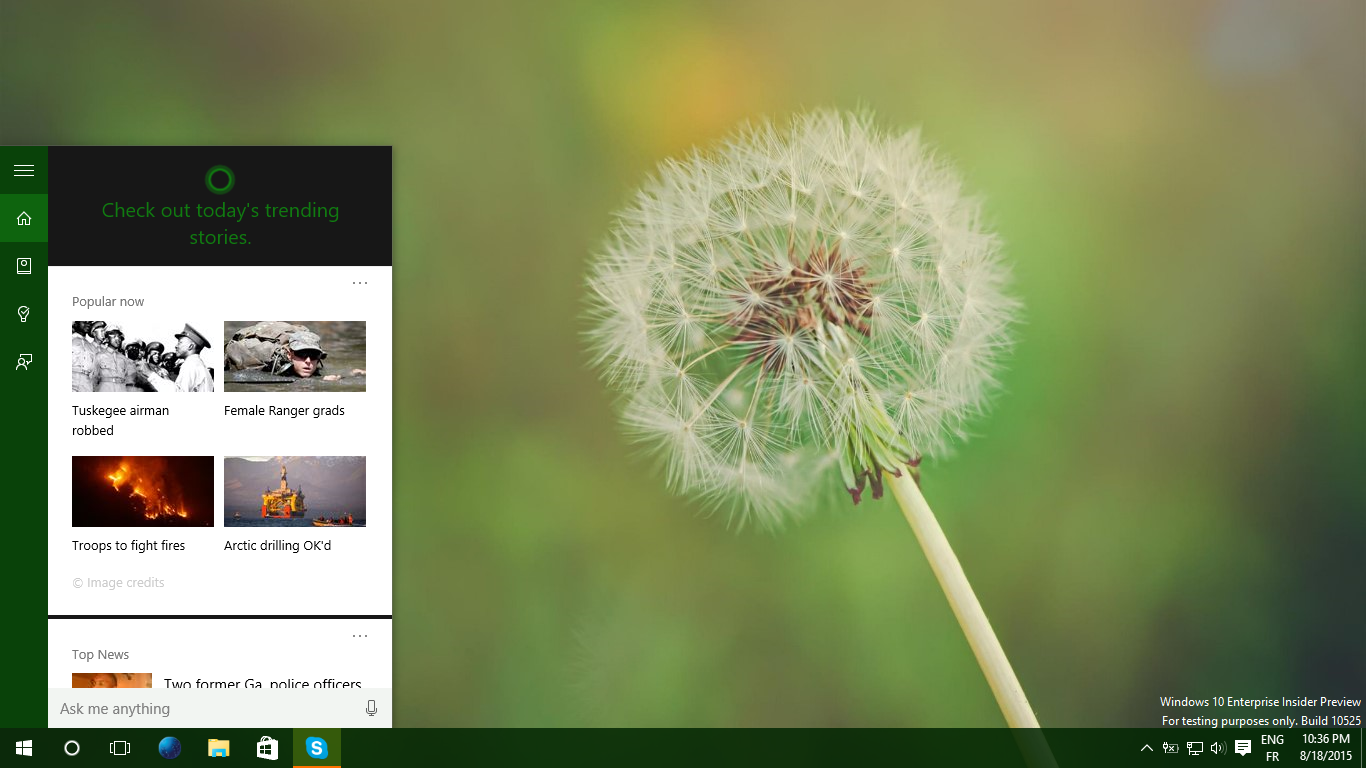Click 'Arctic drilling OK'd' headline
Image resolution: width=1366 pixels, height=768 pixels.
[277, 546]
